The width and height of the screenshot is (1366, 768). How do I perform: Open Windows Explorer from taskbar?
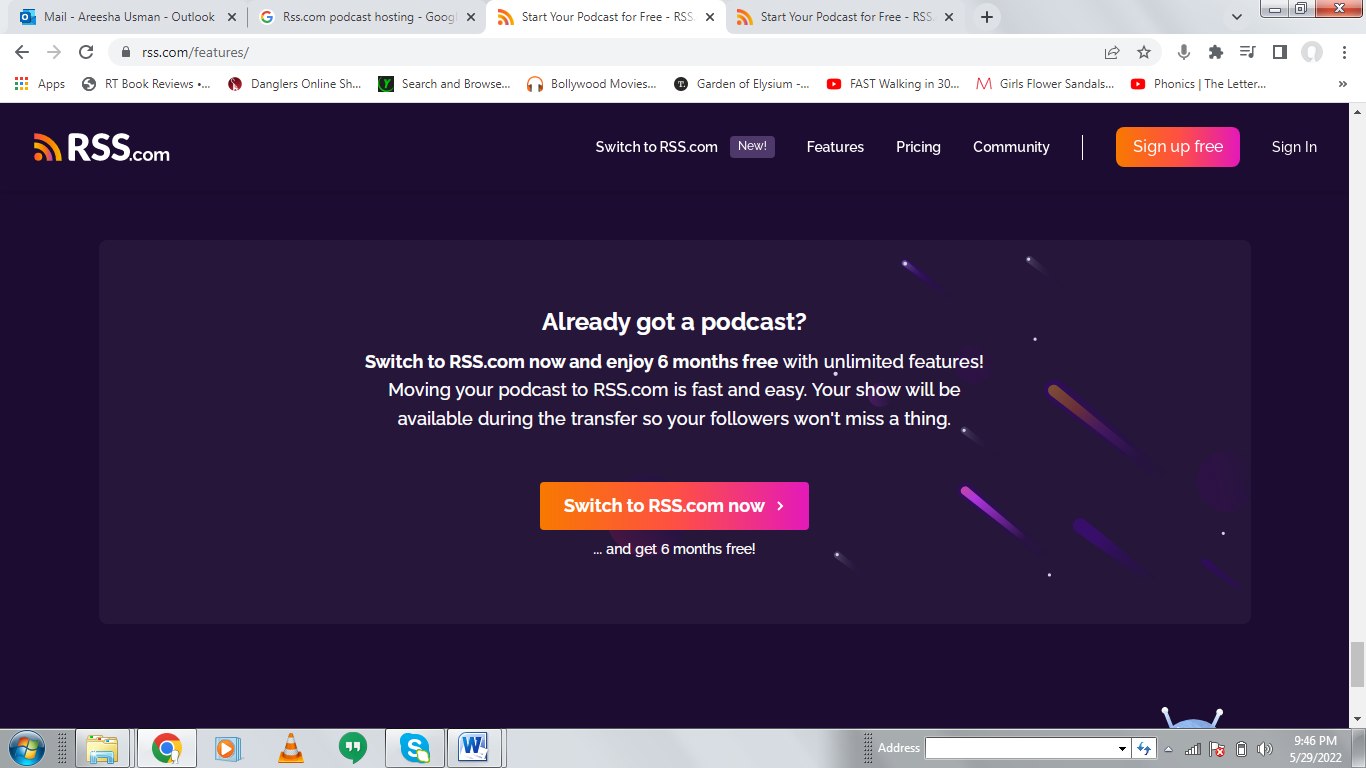102,748
